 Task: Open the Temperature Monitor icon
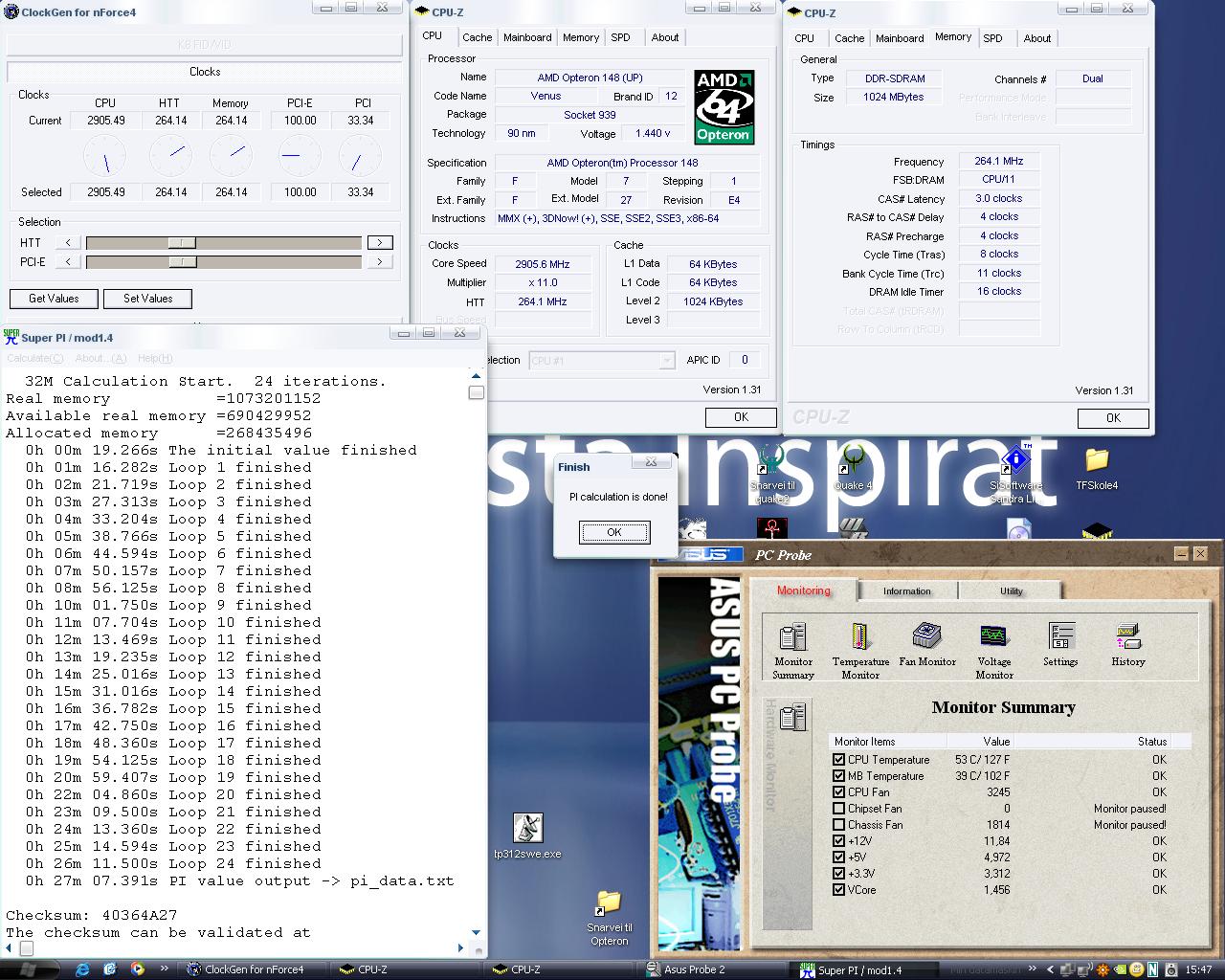(x=859, y=637)
